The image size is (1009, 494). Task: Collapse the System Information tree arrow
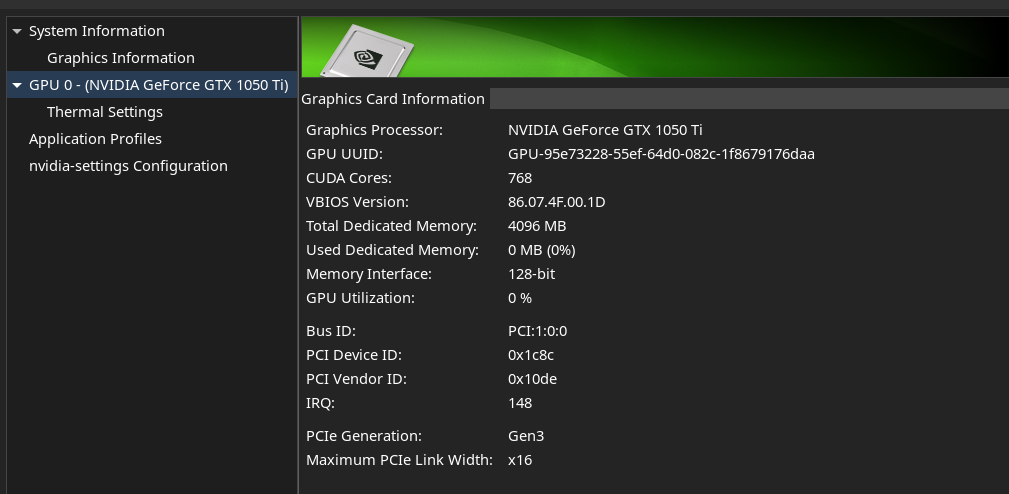point(17,31)
